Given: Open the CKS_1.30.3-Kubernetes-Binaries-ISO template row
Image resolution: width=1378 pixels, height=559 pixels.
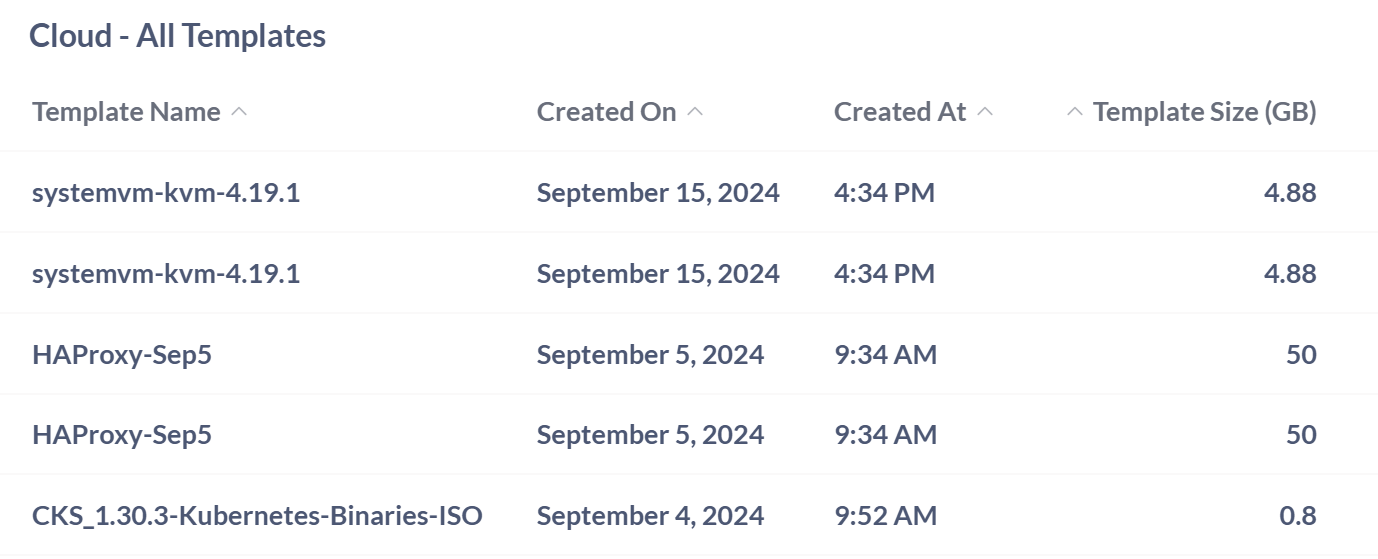Looking at the screenshot, I should [x=257, y=516].
